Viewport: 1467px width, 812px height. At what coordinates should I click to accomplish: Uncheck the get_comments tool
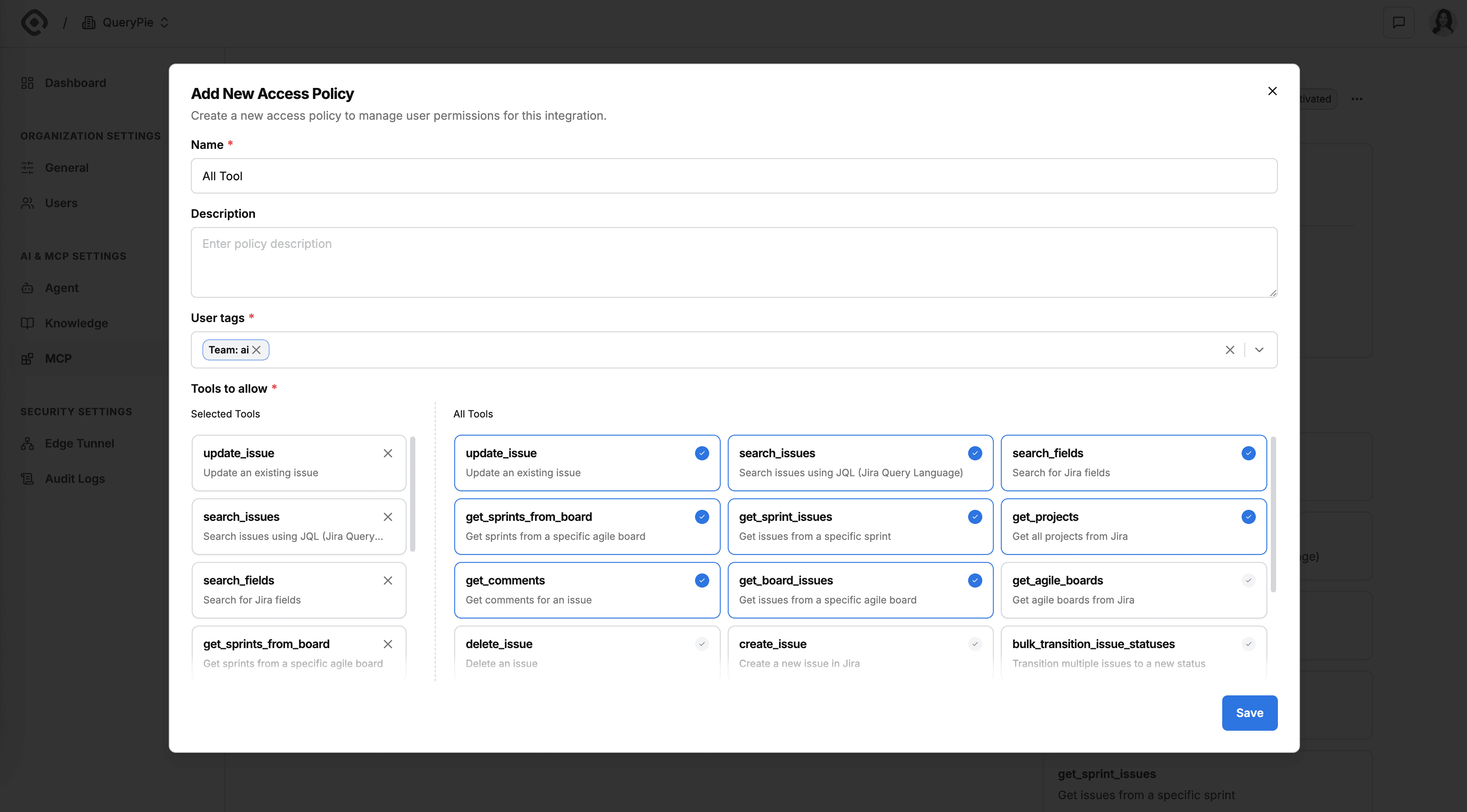(x=702, y=580)
